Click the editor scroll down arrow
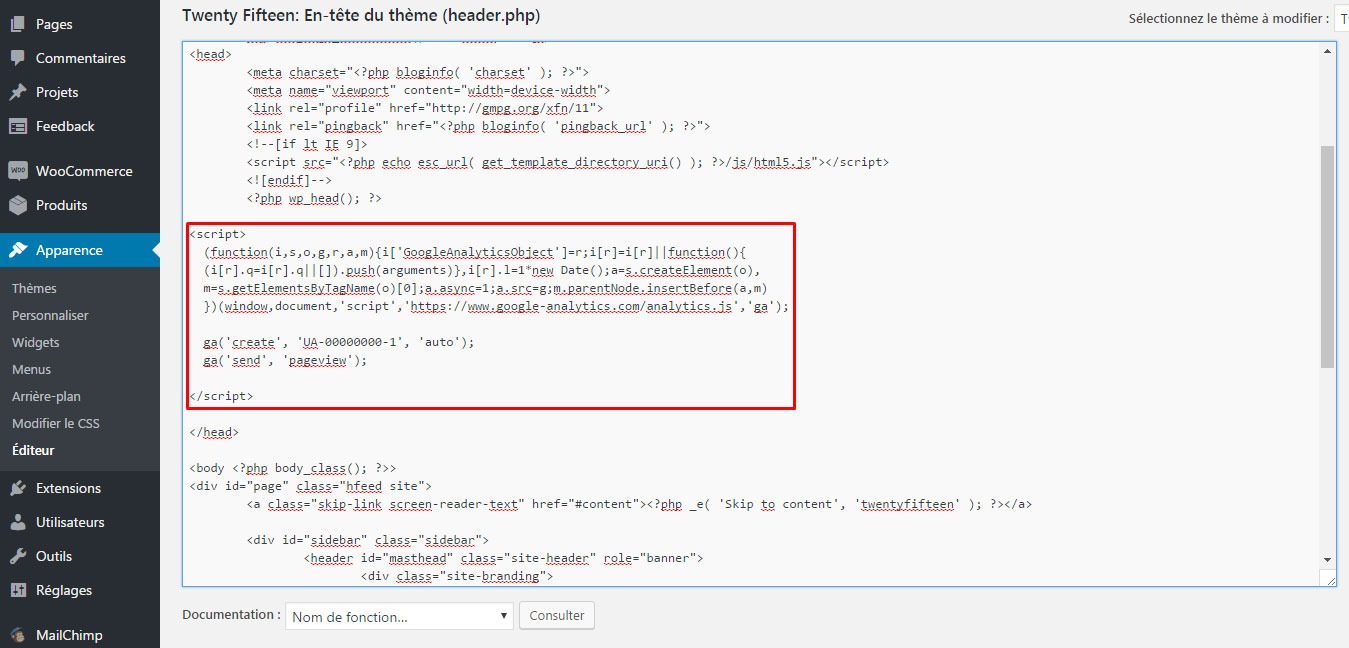 point(1327,560)
